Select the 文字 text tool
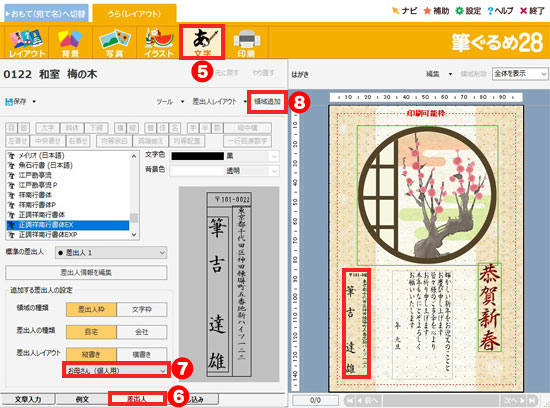This screenshot has height=408, width=550. 202,42
